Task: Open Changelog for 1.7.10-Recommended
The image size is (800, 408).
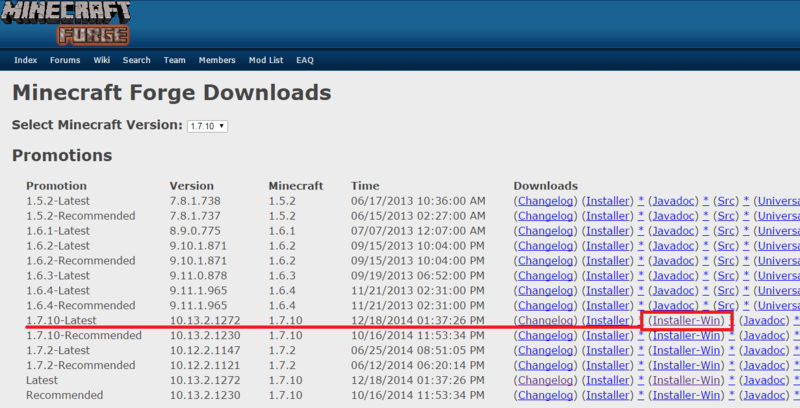Action: [x=545, y=336]
